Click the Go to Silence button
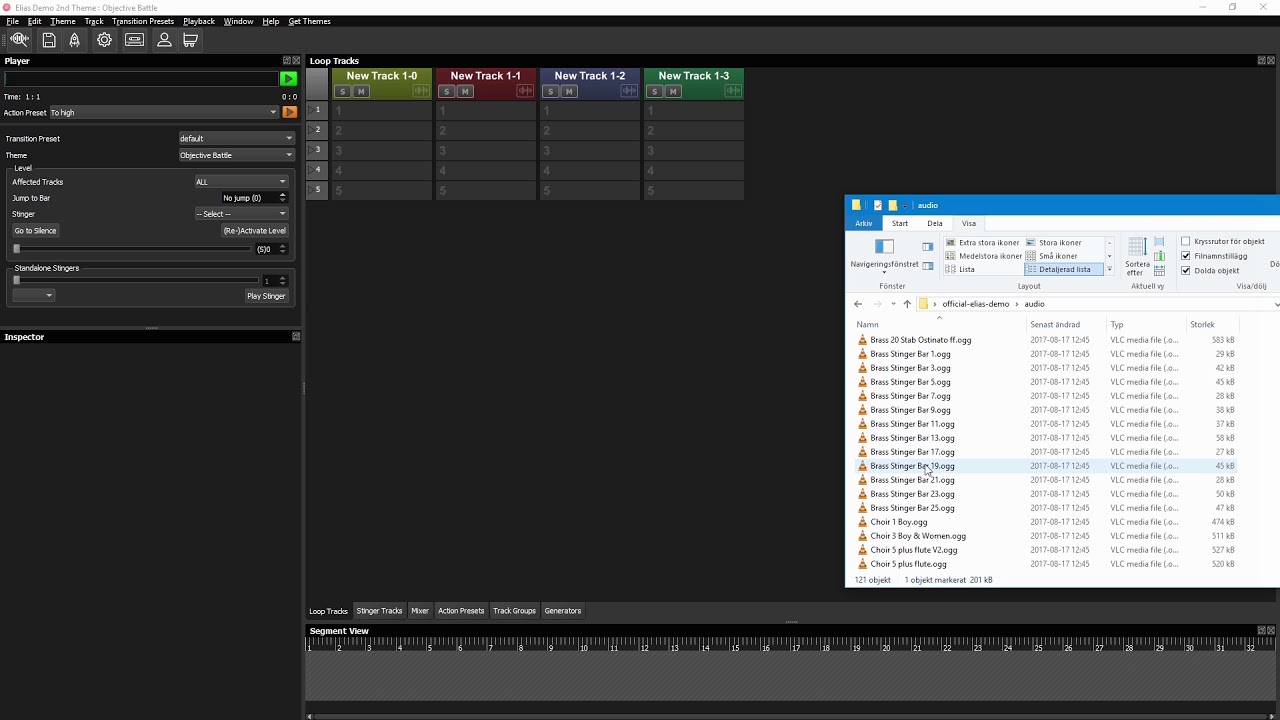 (36, 231)
